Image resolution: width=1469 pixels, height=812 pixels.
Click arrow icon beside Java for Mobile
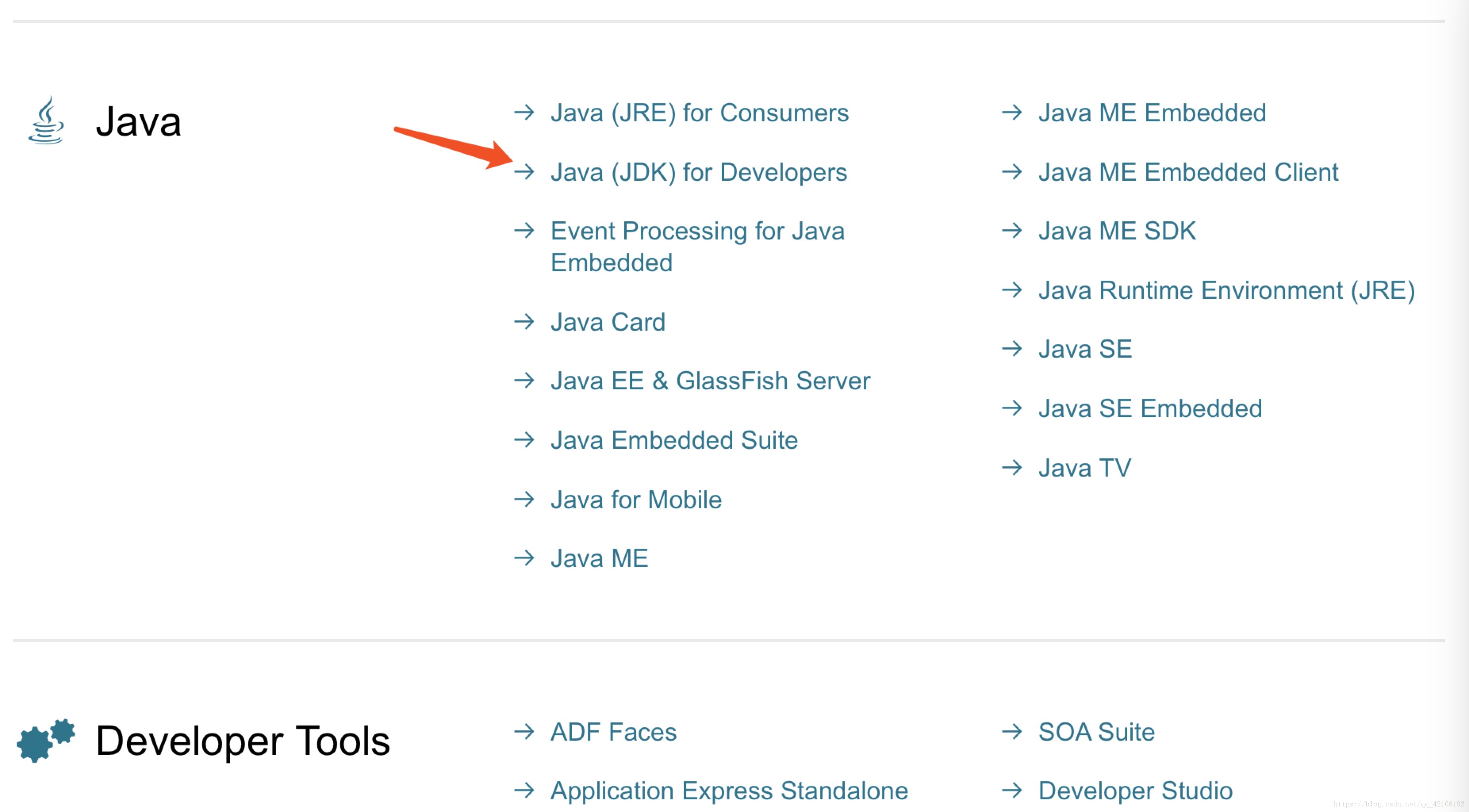point(524,500)
